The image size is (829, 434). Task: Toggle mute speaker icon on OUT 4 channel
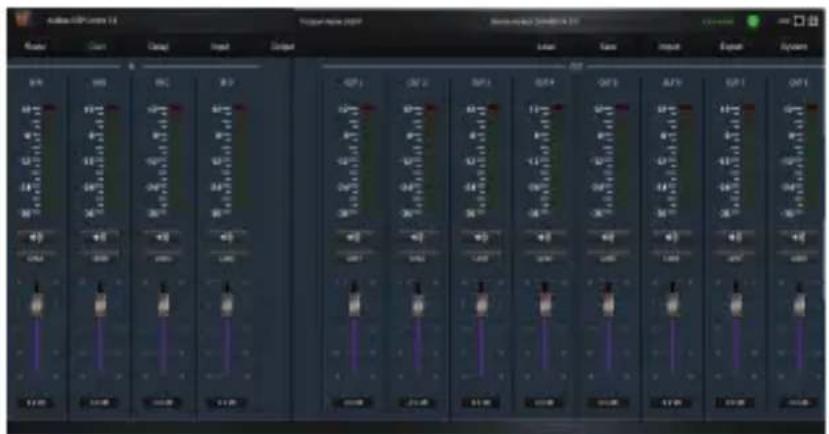point(544,238)
